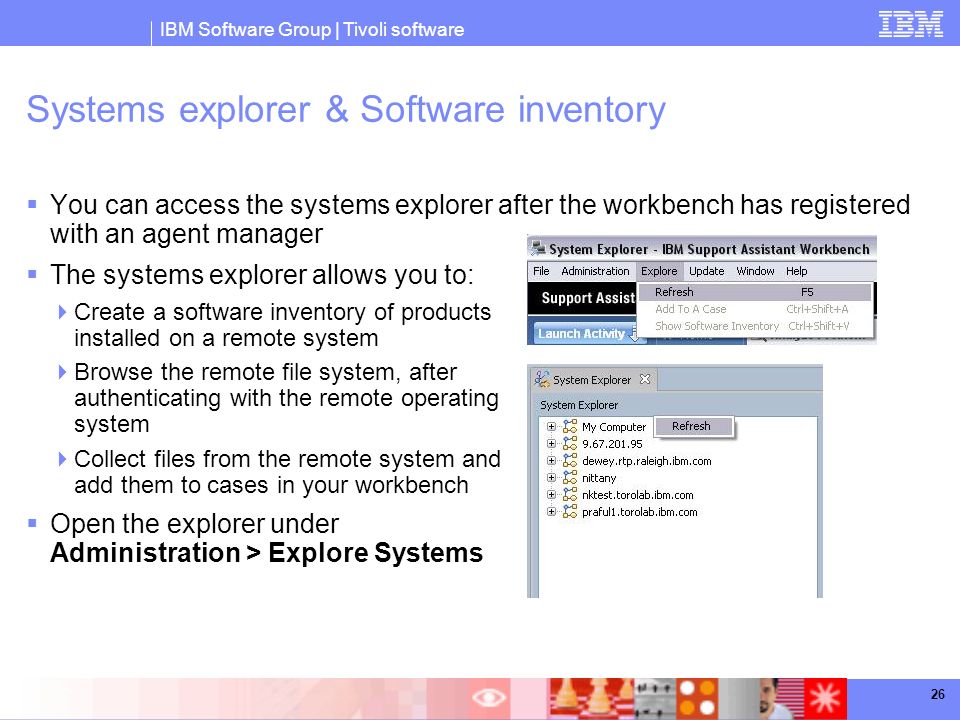Expand the My Computer node
Screen dimensions: 960x720
[x=551, y=427]
